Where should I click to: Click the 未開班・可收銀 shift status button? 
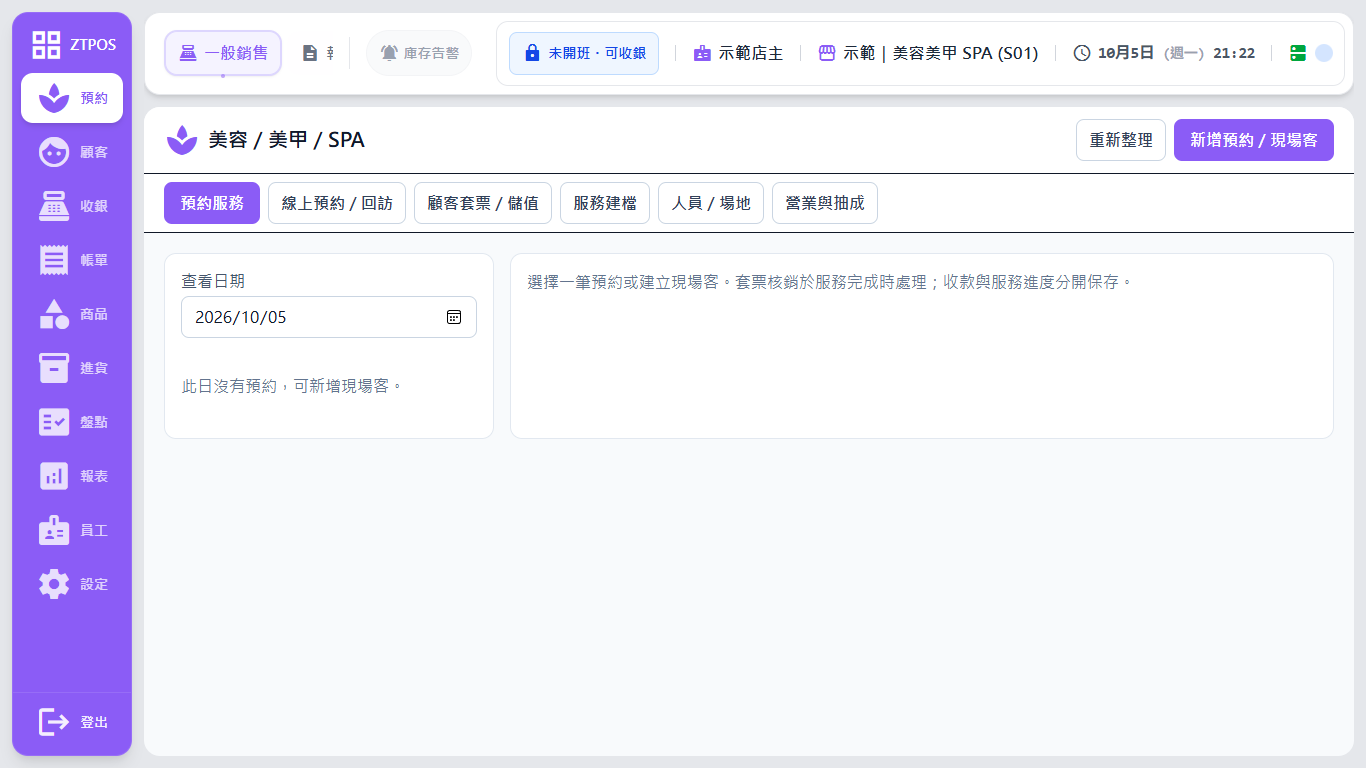(x=584, y=53)
